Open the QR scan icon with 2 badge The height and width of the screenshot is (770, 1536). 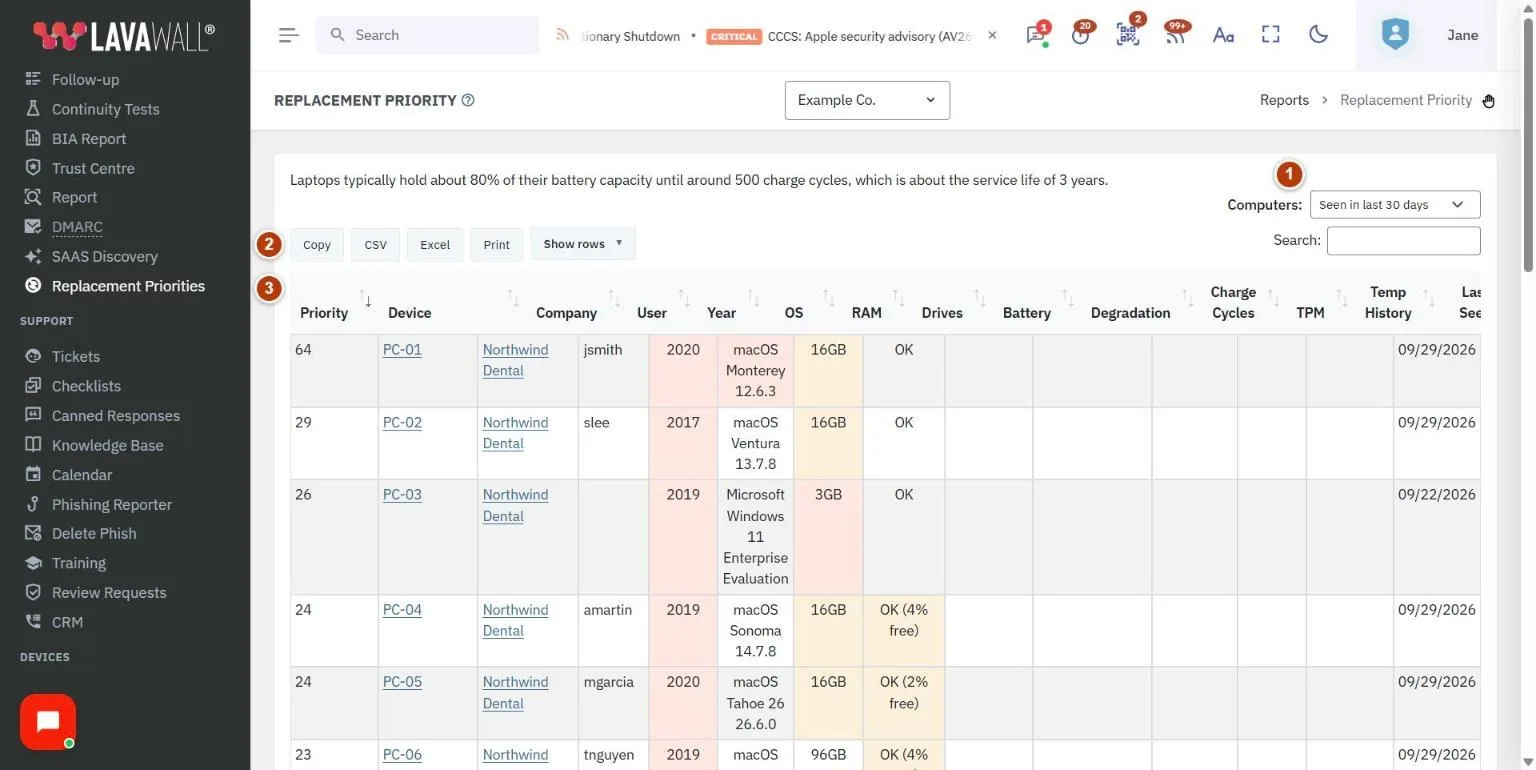point(1128,35)
